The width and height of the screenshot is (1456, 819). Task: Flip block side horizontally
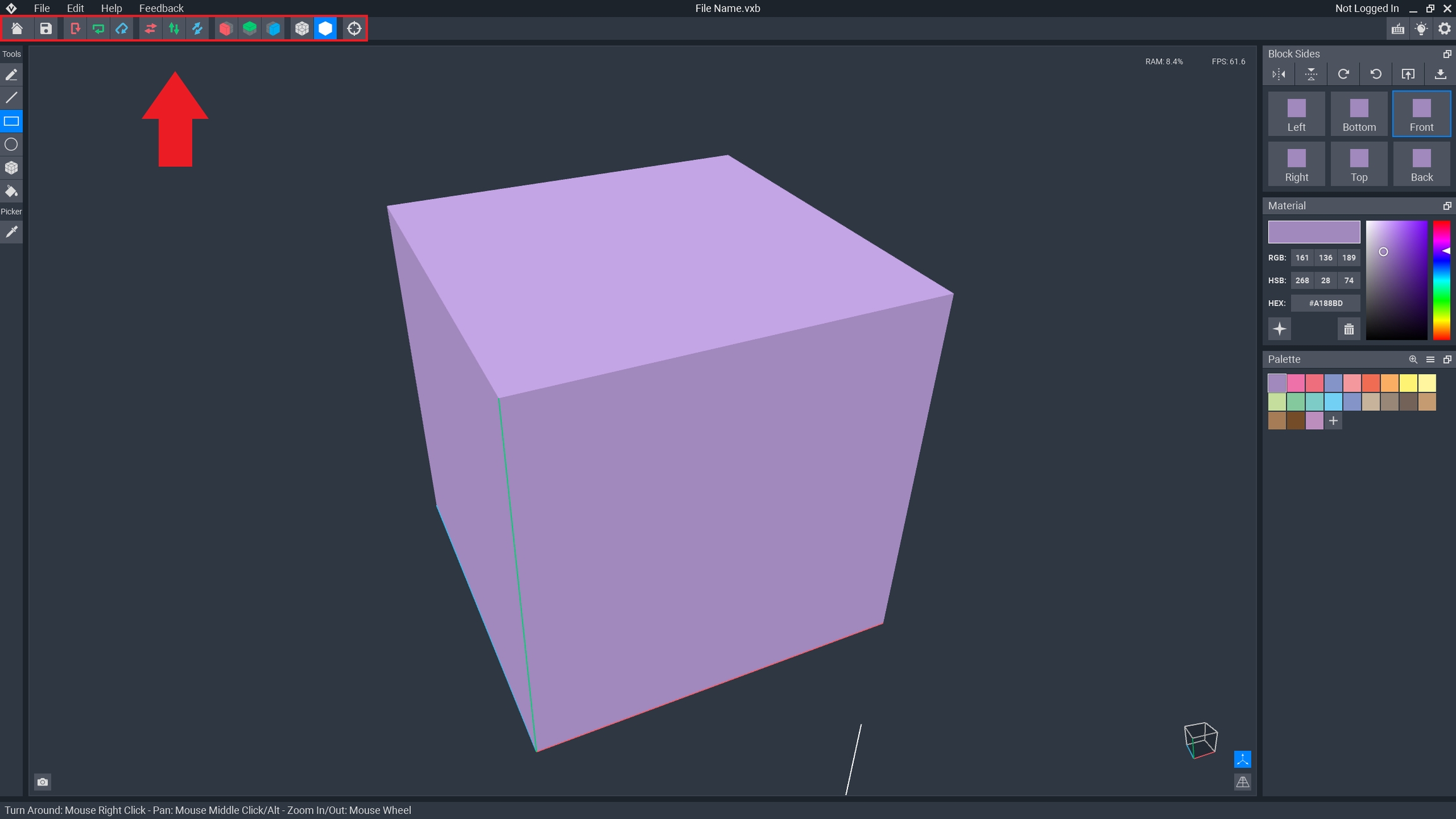click(x=1279, y=74)
